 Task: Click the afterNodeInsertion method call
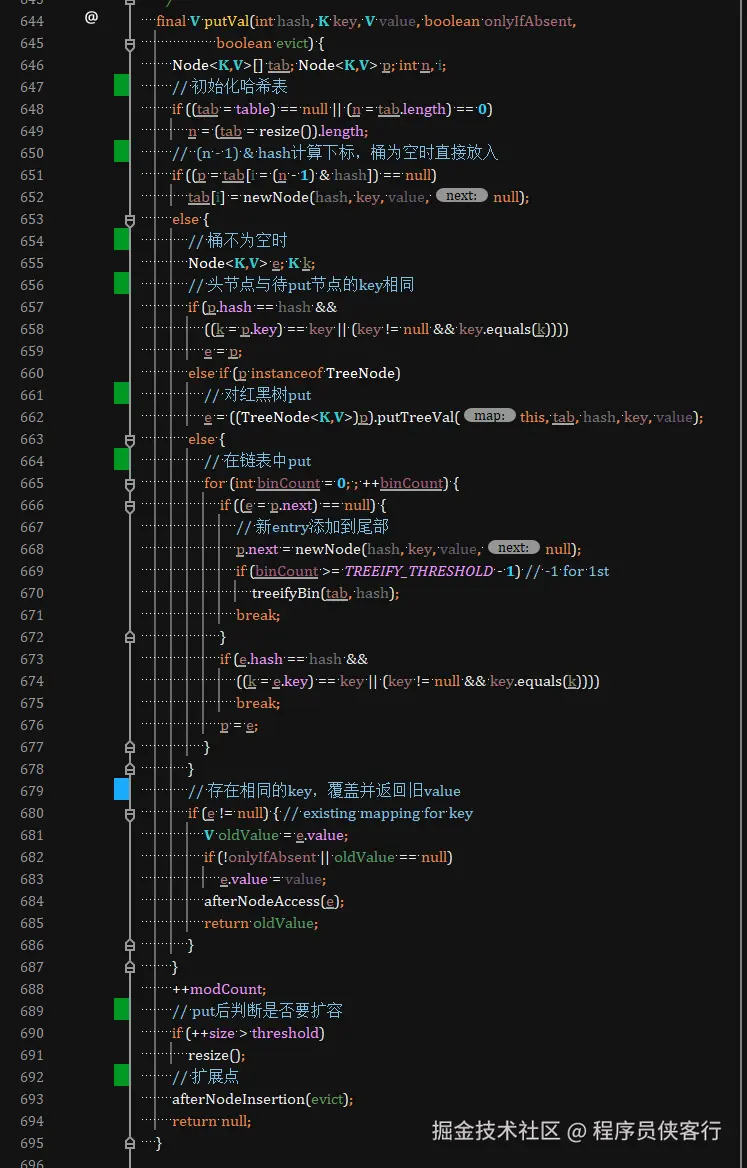click(239, 1099)
